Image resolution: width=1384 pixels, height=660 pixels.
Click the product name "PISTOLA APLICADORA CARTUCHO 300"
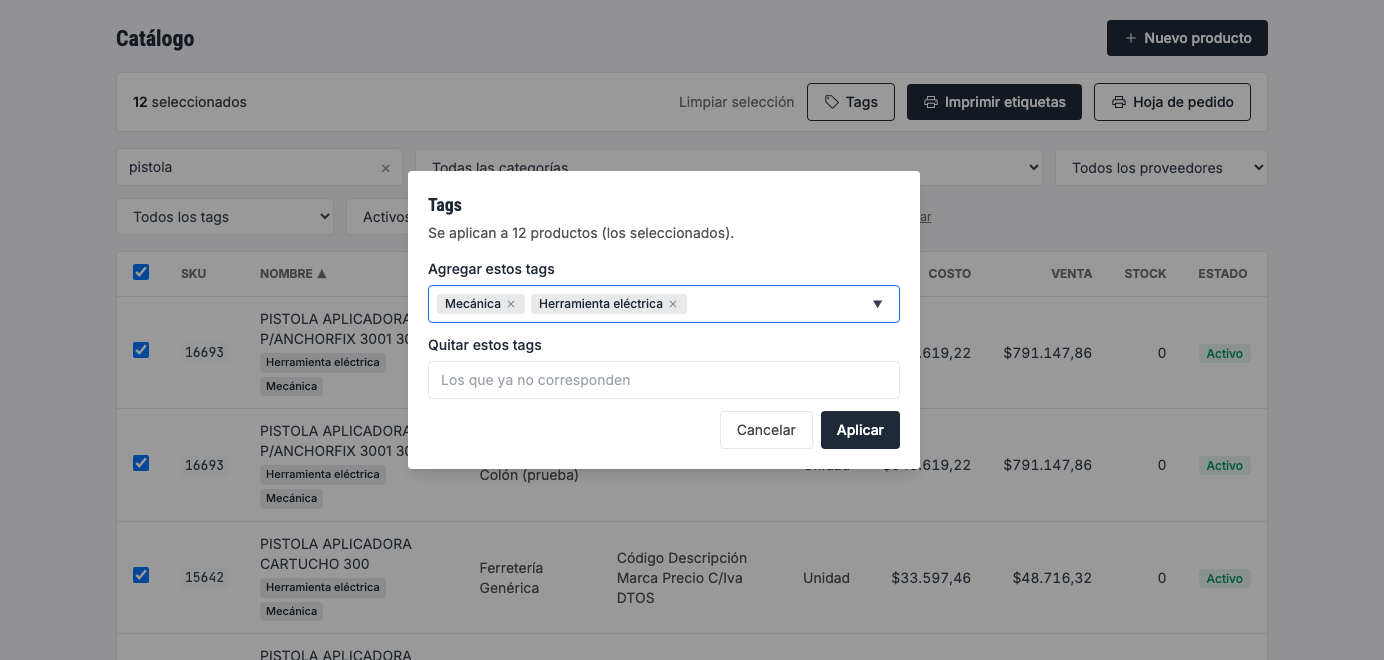336,554
